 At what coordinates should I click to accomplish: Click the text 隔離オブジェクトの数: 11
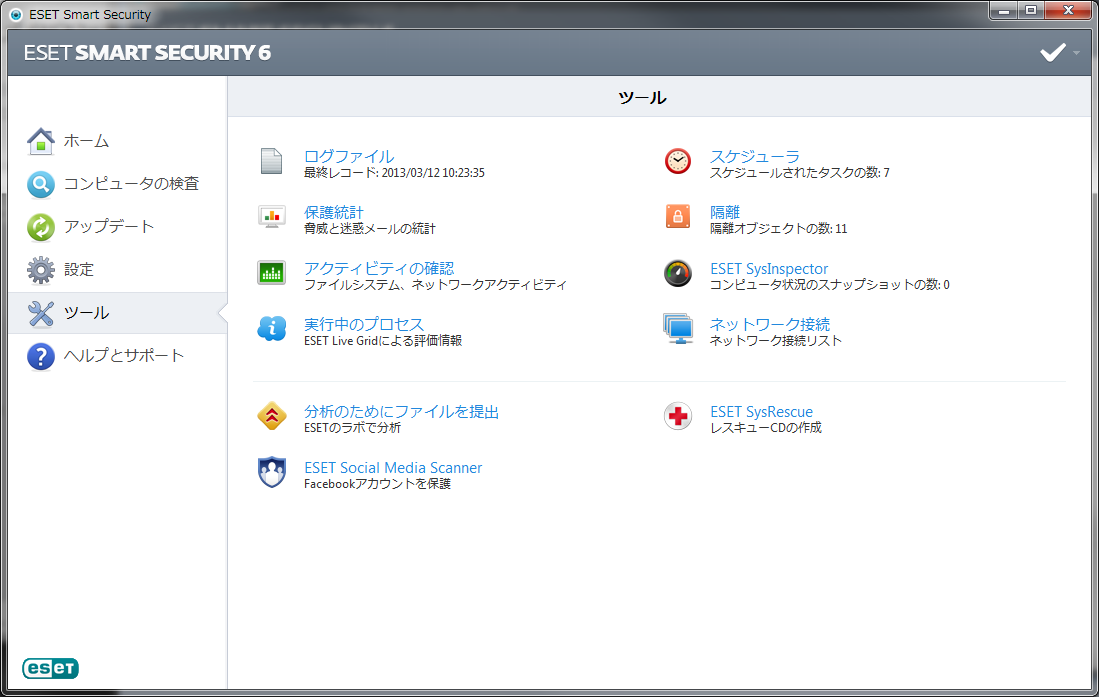click(779, 229)
